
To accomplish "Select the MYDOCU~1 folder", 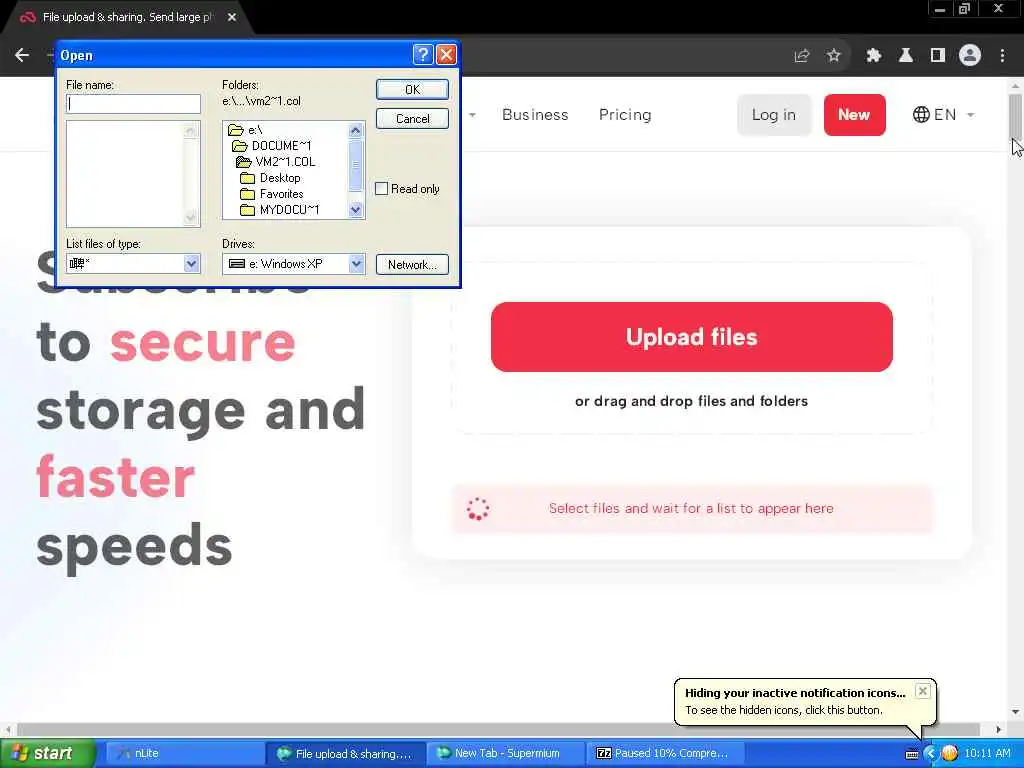I will pyautogui.click(x=280, y=210).
